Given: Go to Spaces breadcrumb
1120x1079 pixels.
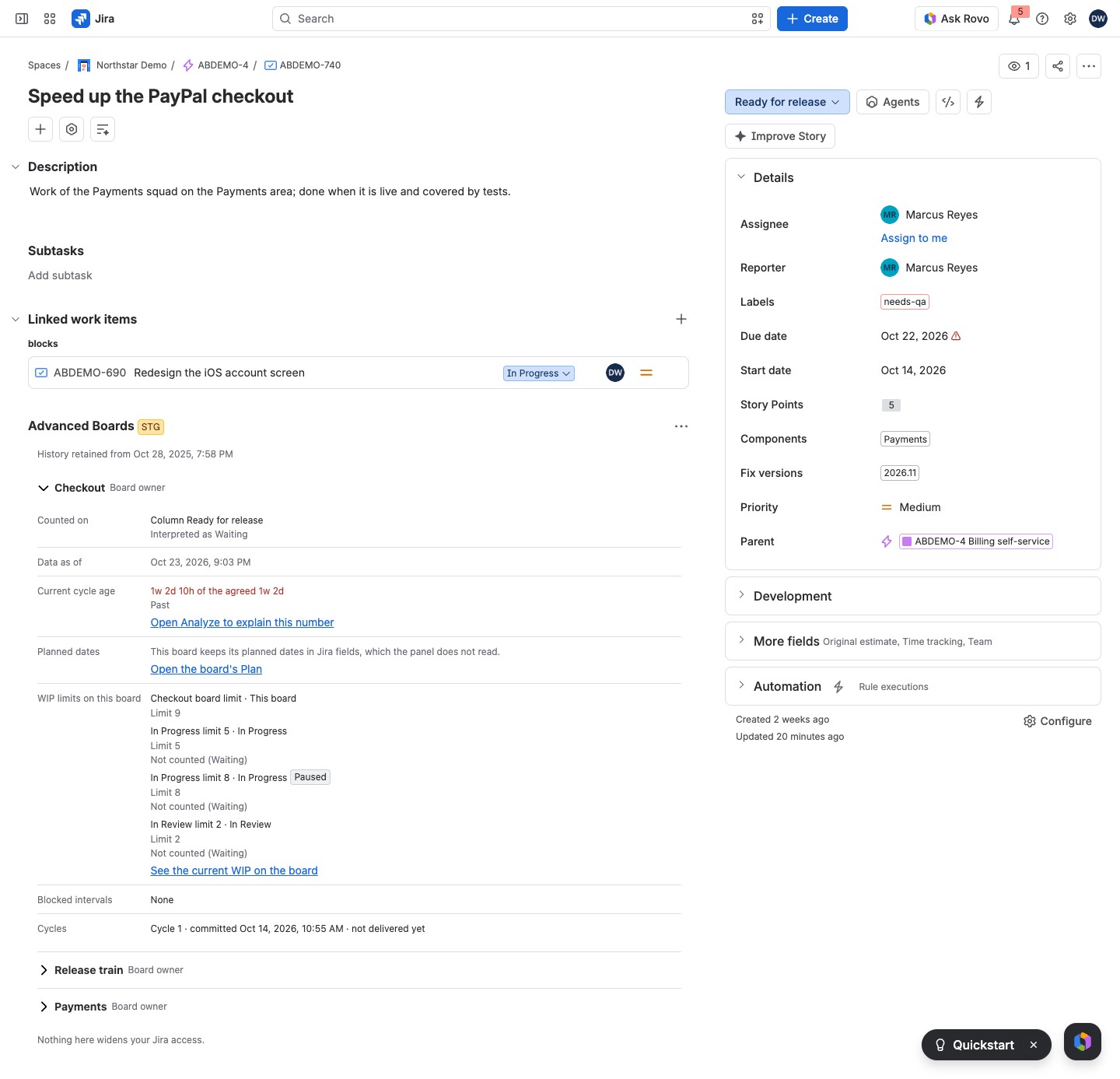Looking at the screenshot, I should 44,65.
